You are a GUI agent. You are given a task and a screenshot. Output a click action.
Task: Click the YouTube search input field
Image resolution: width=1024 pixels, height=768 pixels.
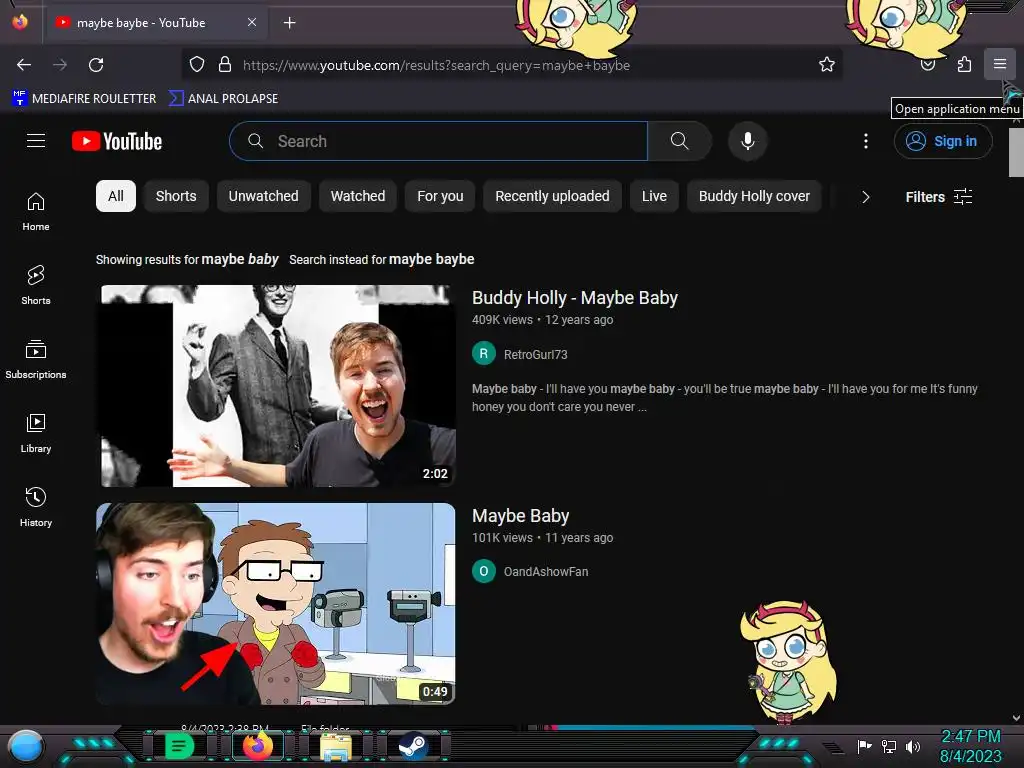point(439,141)
